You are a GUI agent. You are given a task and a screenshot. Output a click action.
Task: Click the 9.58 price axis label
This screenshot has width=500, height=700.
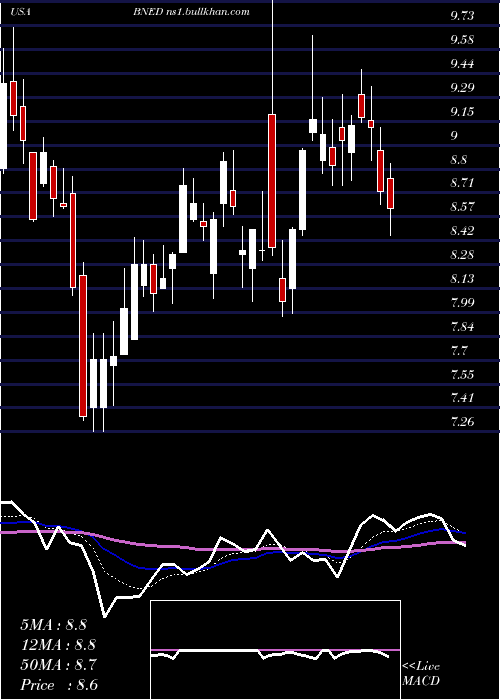tap(462, 40)
